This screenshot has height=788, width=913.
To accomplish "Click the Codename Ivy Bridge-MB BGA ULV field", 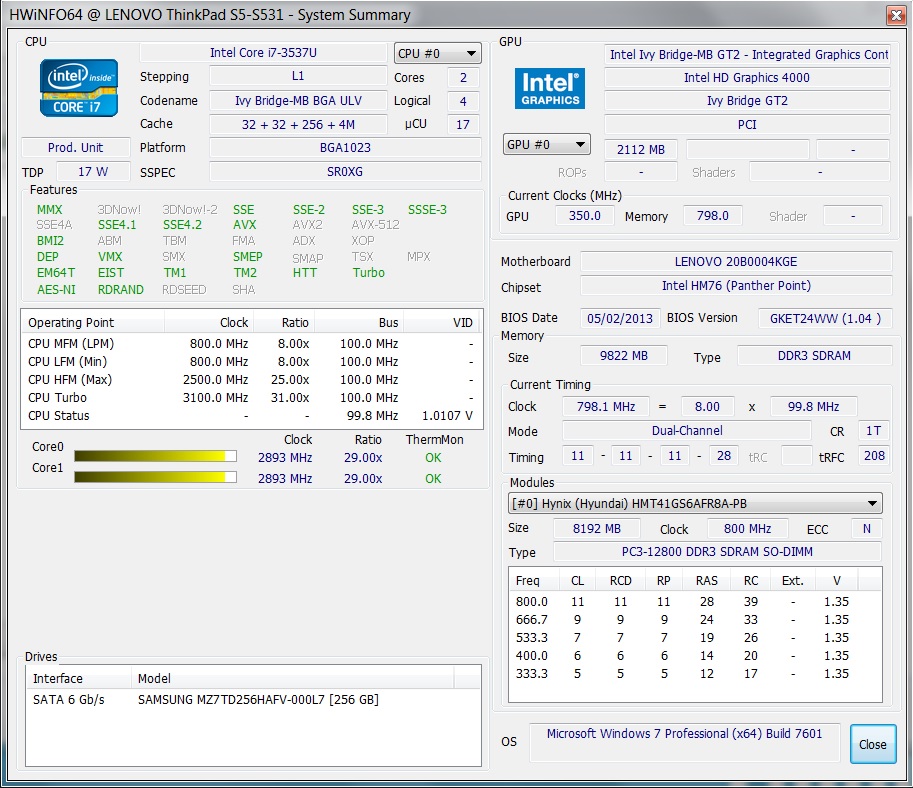I will click(298, 101).
